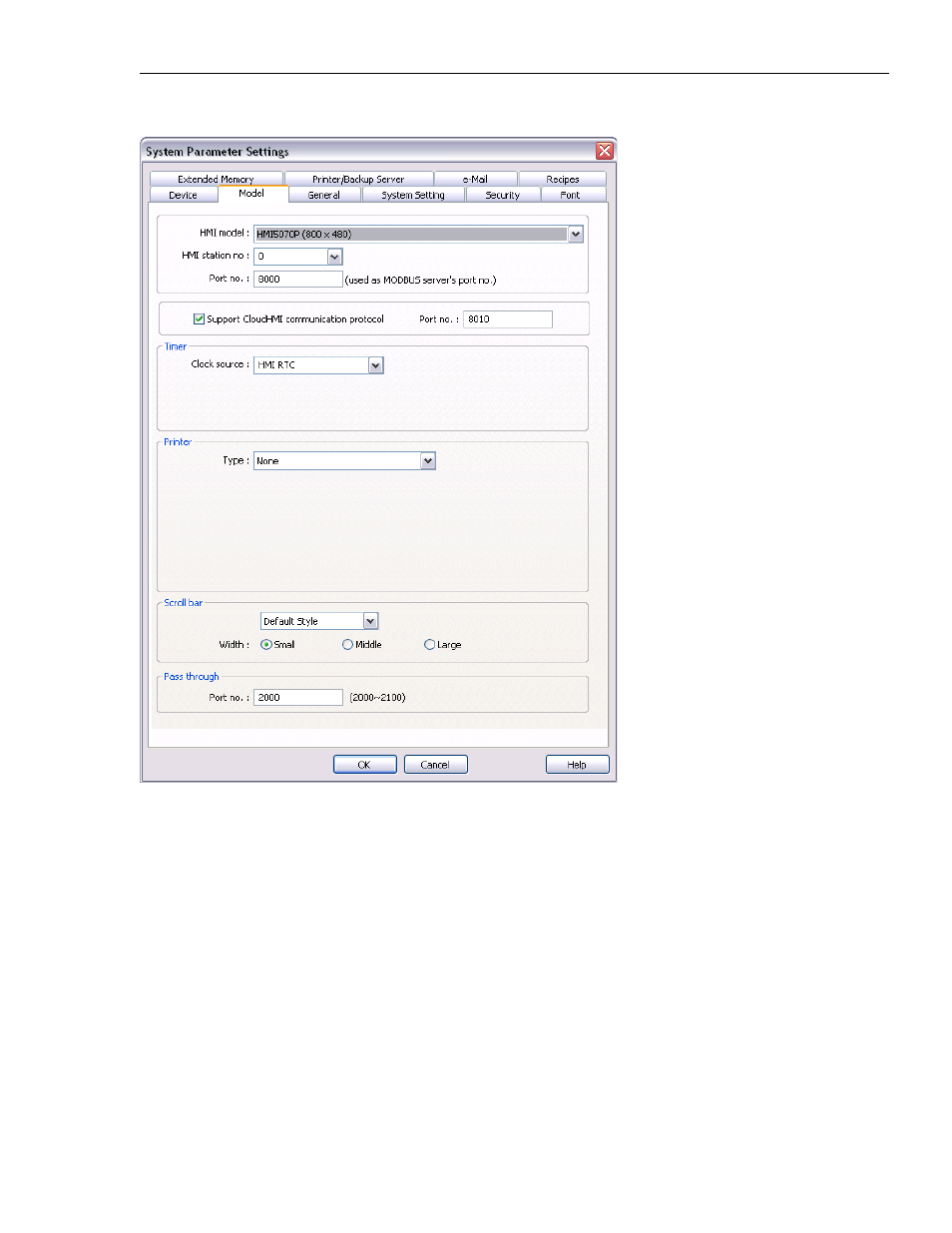
Task: Open the System Setting tab
Action: pos(413,195)
